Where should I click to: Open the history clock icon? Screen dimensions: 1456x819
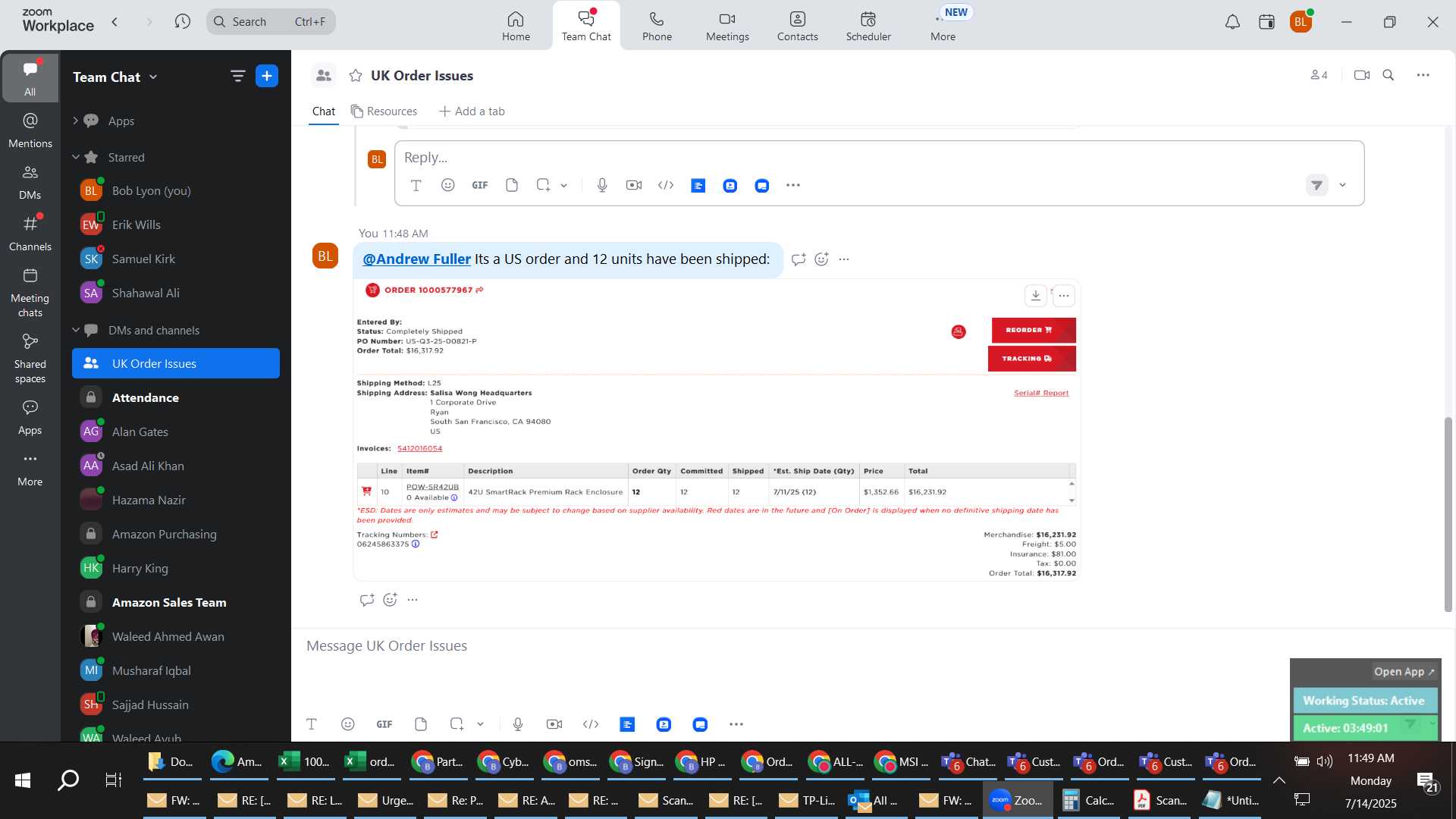(182, 21)
